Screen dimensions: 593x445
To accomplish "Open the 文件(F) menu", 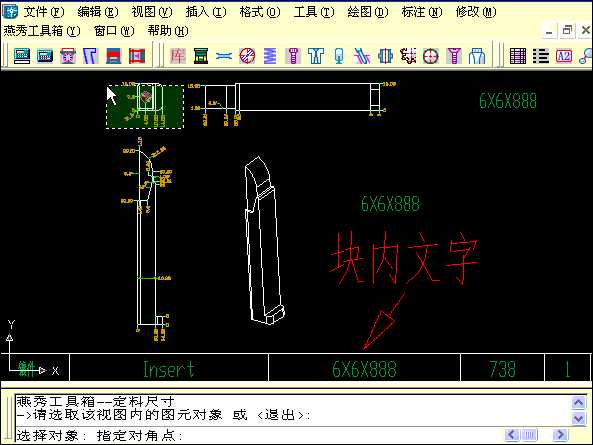I will [44, 12].
